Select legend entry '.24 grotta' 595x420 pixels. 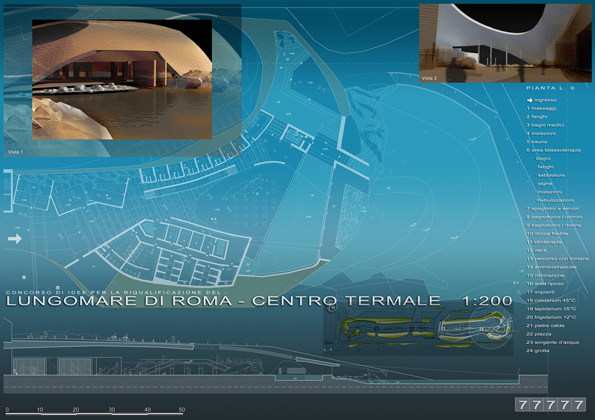click(537, 351)
